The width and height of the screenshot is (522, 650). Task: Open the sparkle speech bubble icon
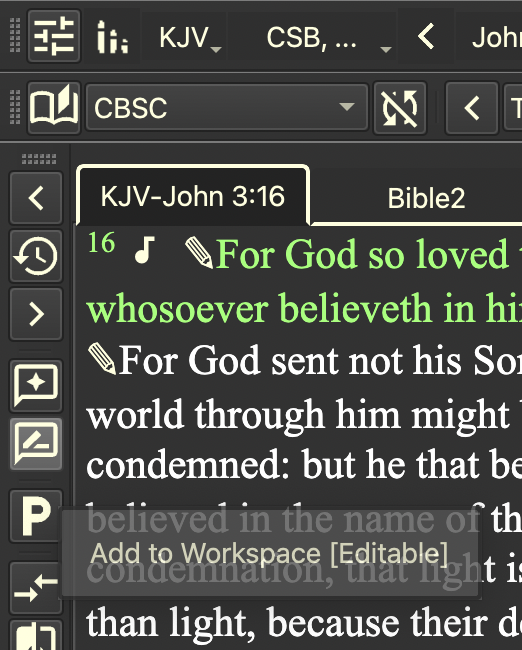36,386
